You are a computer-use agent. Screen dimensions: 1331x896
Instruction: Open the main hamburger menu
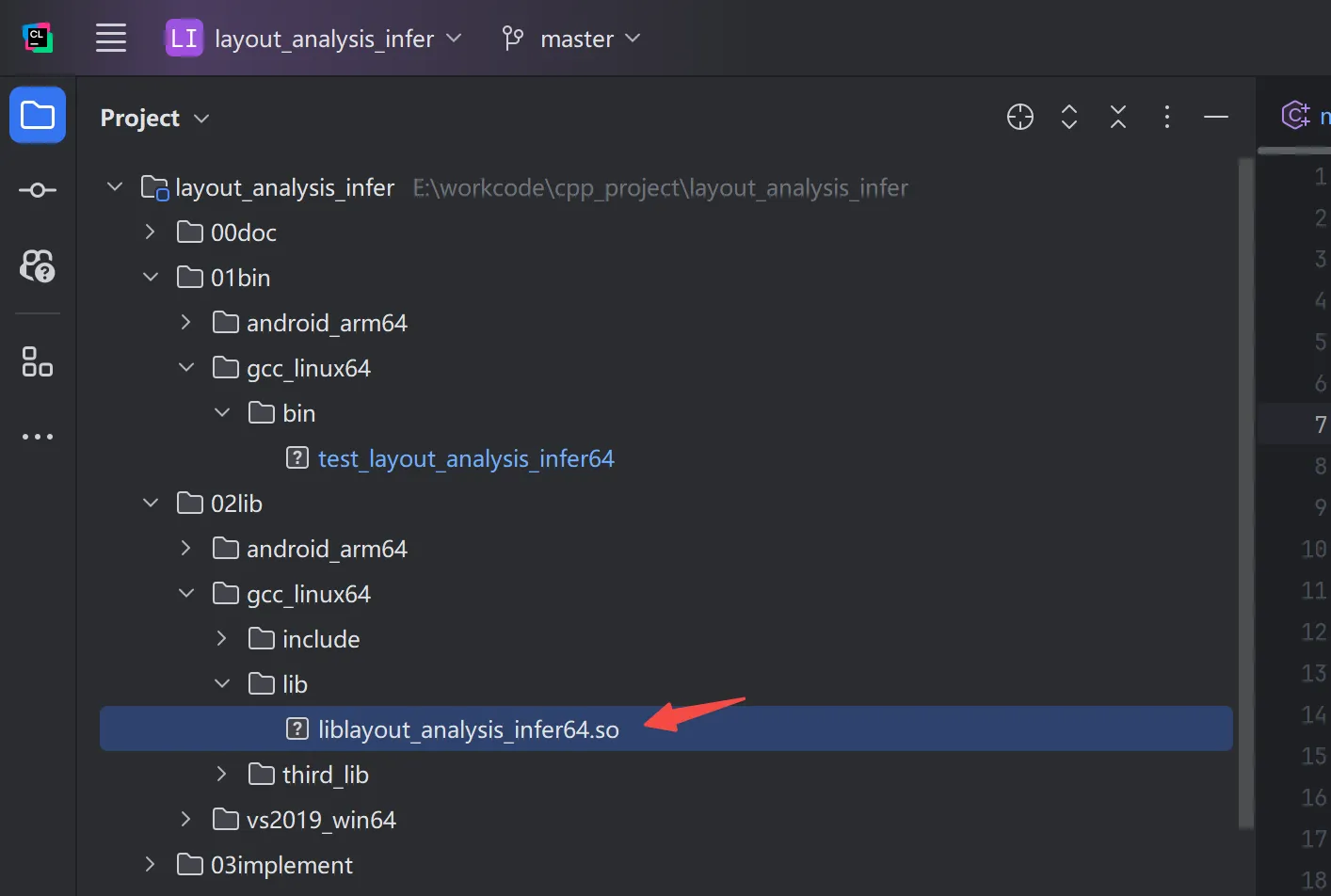click(x=111, y=39)
